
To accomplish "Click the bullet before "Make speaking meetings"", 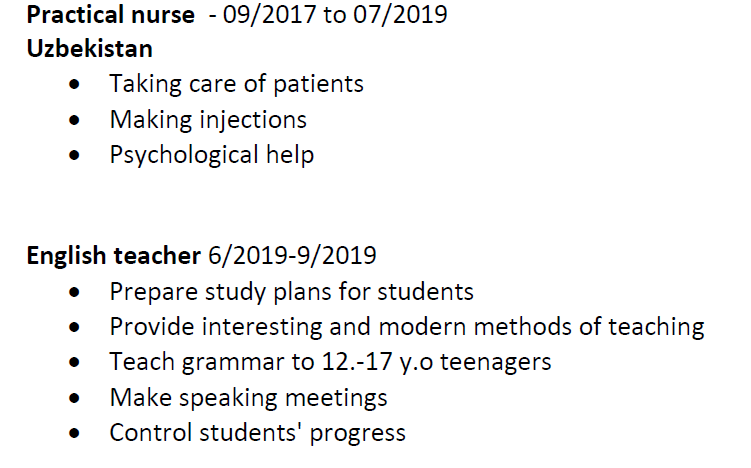I will coord(76,399).
